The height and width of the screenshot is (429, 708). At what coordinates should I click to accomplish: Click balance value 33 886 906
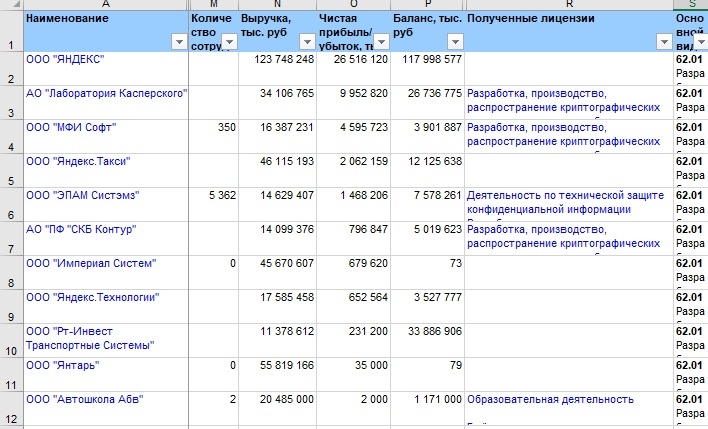pos(428,340)
